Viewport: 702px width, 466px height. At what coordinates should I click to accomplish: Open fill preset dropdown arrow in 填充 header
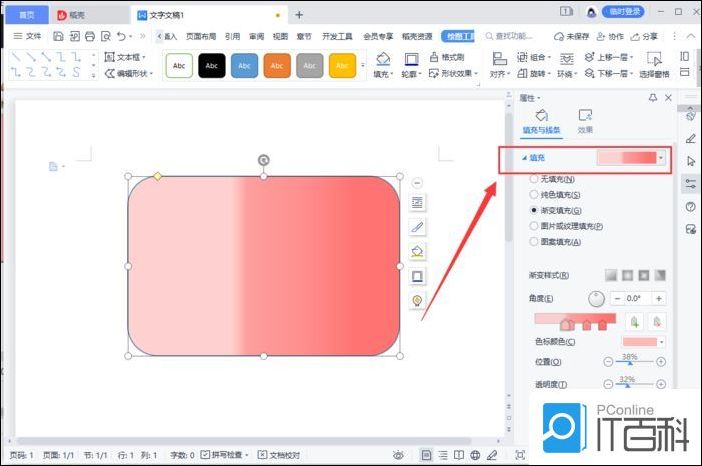click(x=661, y=158)
